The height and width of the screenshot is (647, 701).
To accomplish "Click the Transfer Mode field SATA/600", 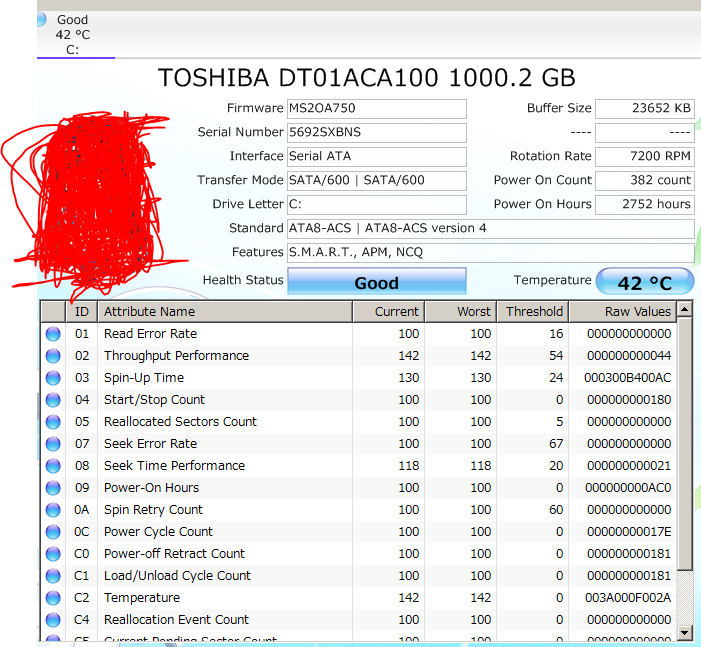I will (377, 181).
